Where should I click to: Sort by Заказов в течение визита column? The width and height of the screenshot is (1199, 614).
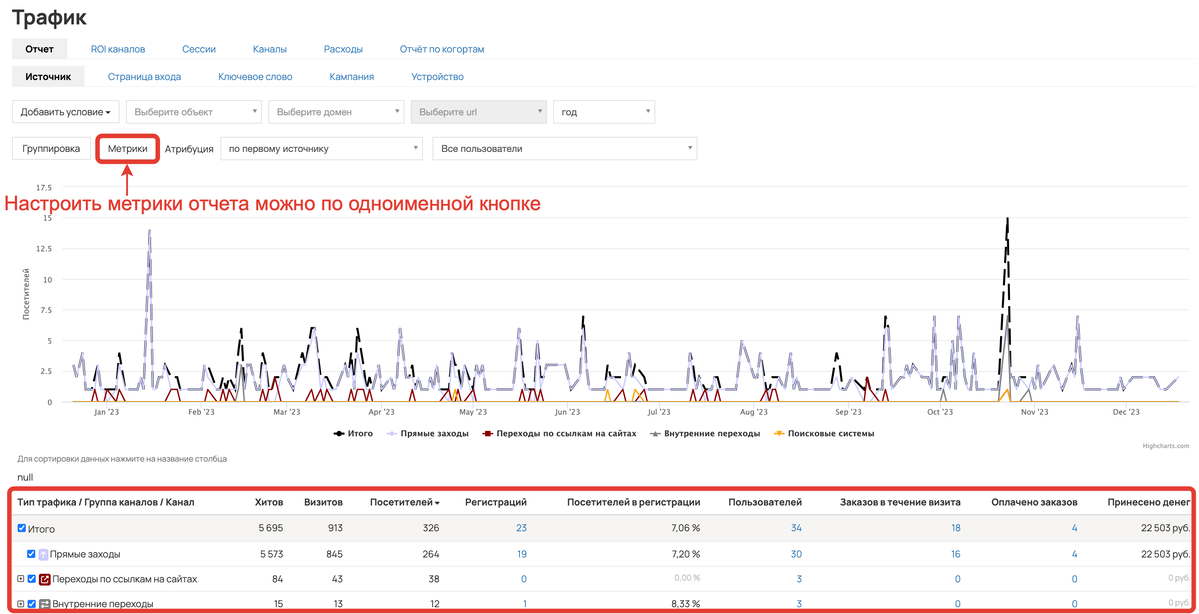coord(901,502)
